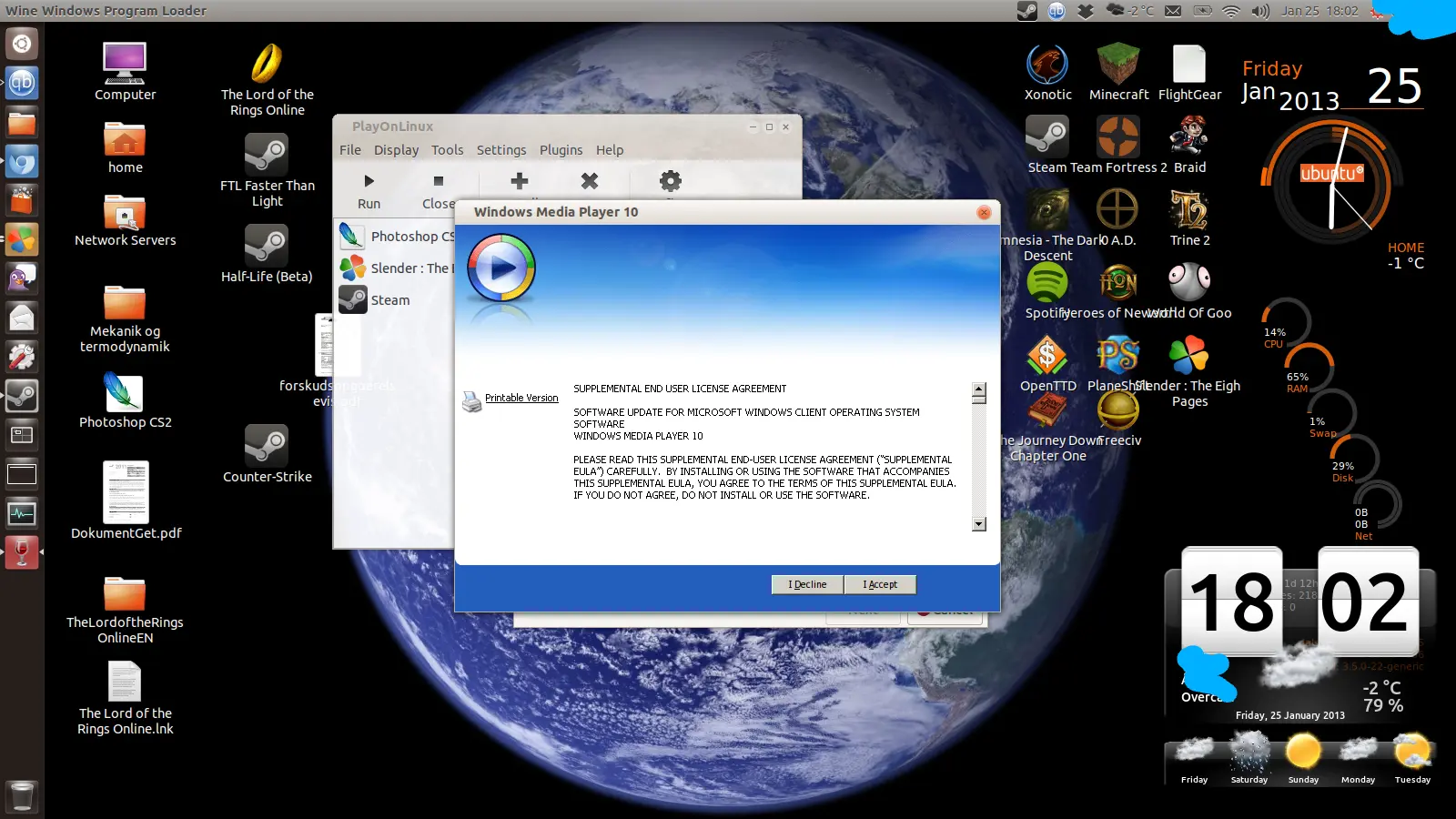Open the Printable Version link

pos(521,399)
